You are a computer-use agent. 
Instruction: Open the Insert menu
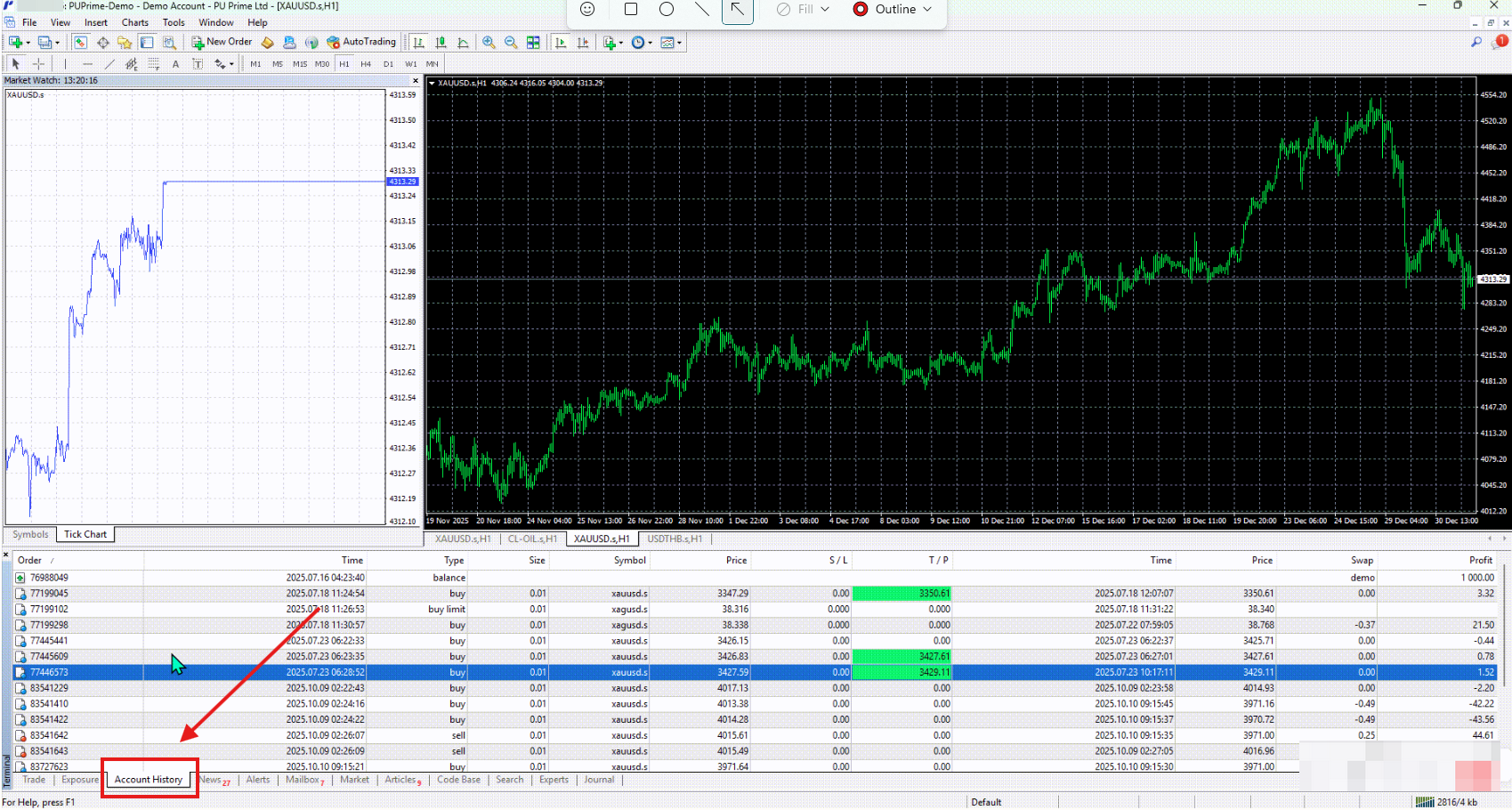(96, 22)
